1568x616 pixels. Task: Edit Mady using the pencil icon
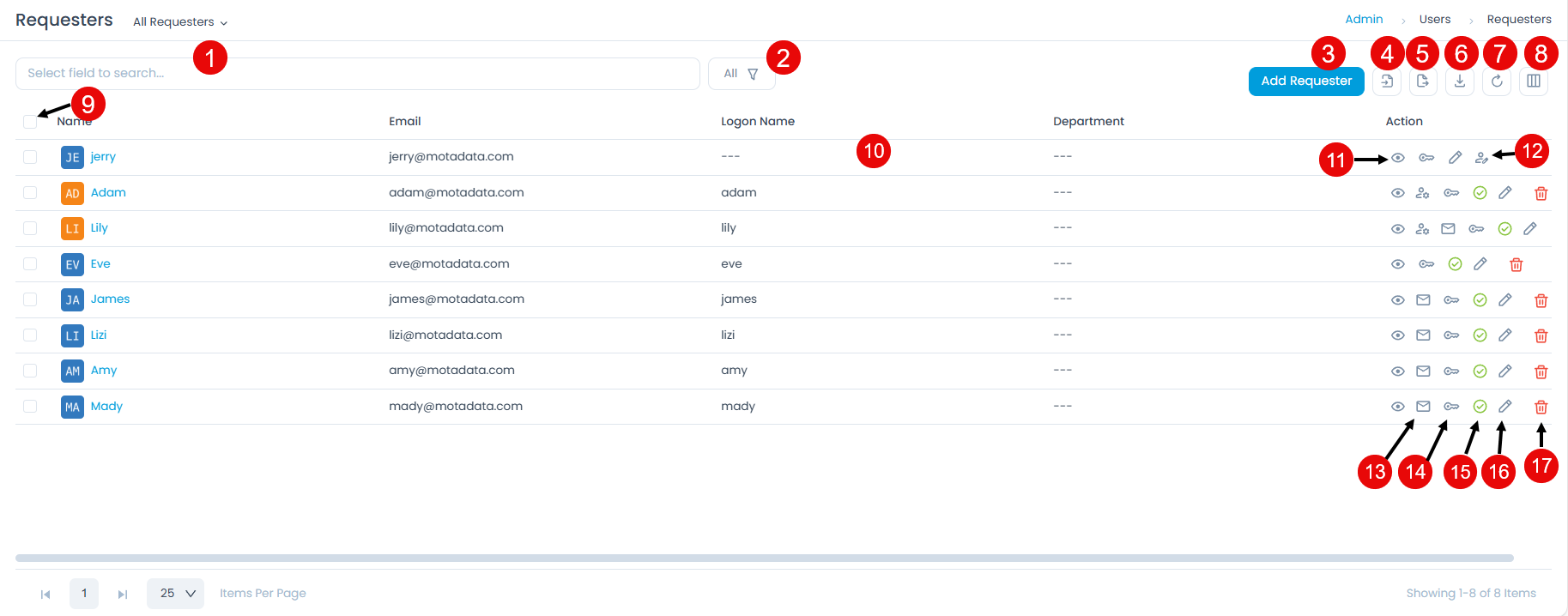[1505, 407]
